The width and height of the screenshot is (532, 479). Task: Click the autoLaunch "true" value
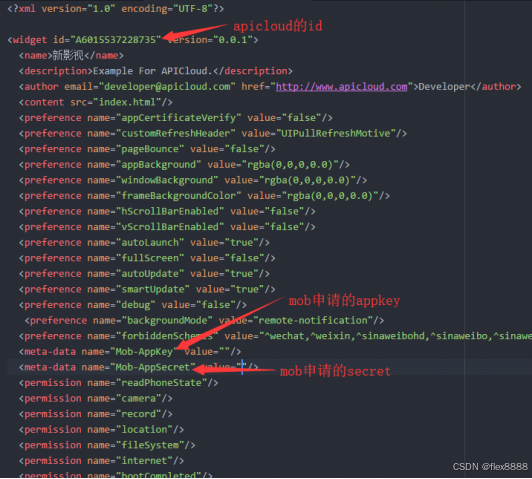(242, 243)
